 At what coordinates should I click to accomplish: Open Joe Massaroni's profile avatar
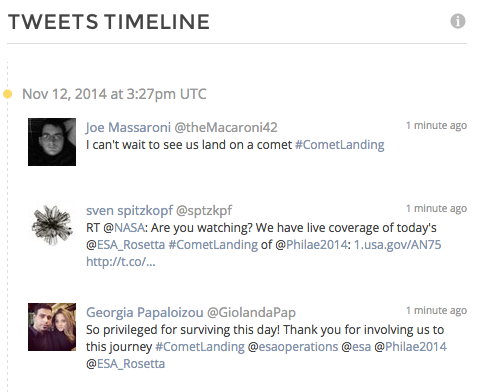click(52, 142)
